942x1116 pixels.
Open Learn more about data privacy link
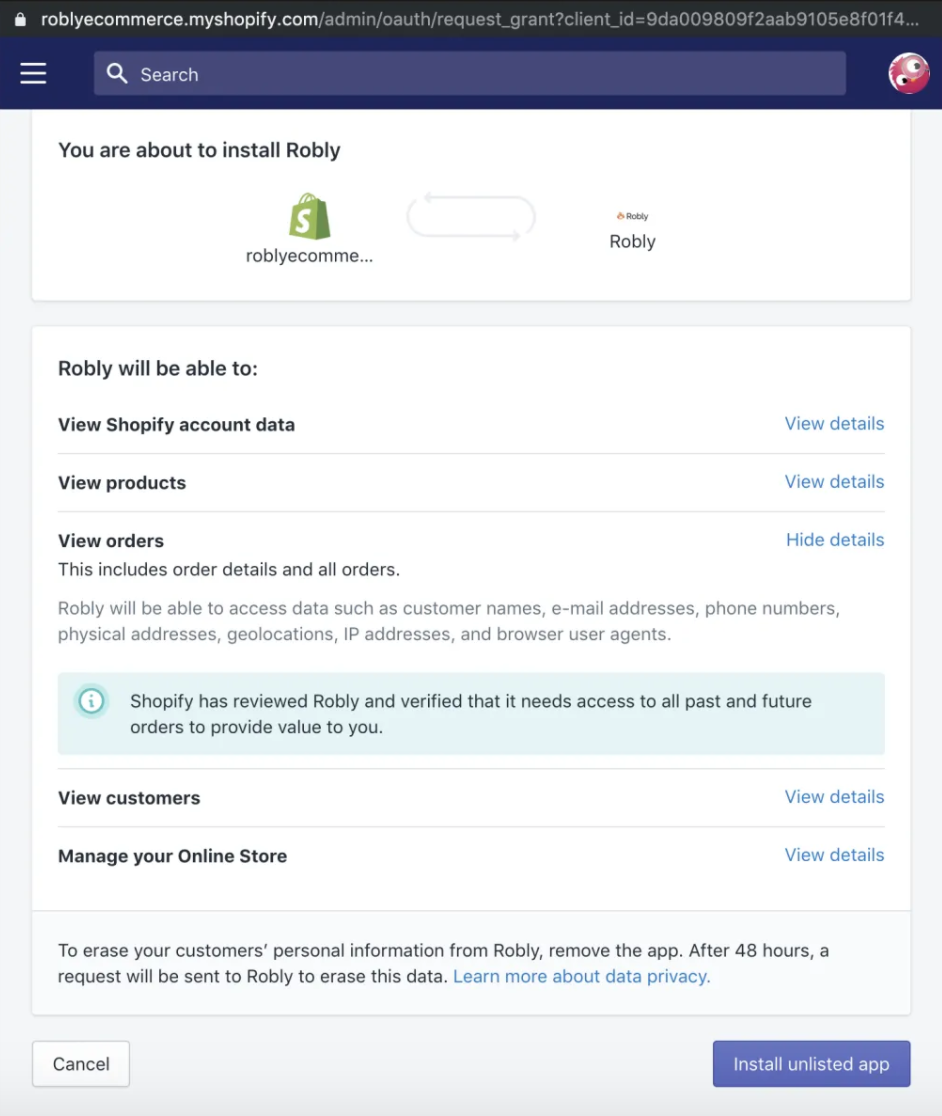(x=581, y=976)
